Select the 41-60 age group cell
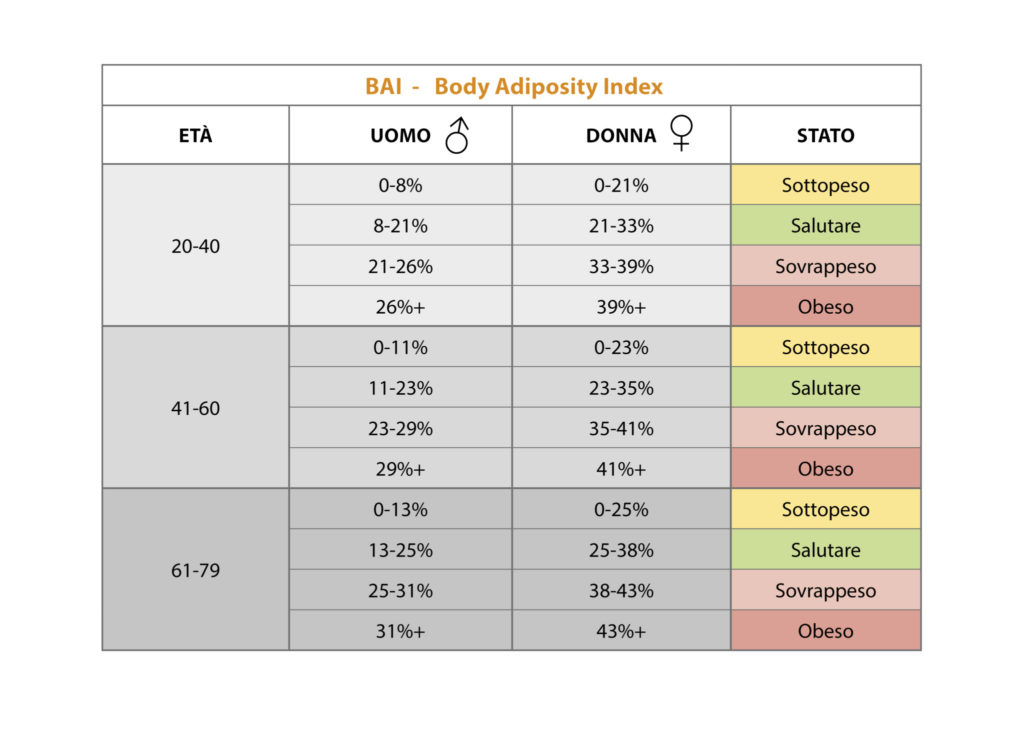This screenshot has height=733, width=1024. 195,408
